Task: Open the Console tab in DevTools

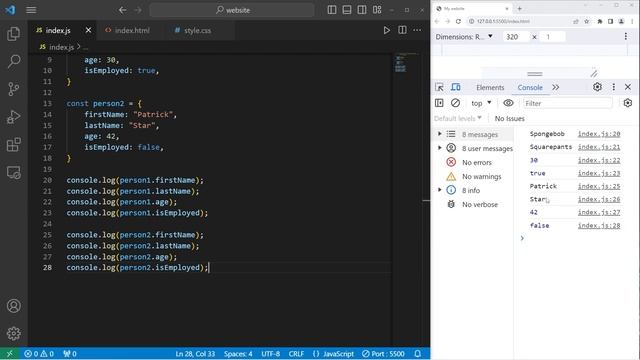Action: click(530, 87)
